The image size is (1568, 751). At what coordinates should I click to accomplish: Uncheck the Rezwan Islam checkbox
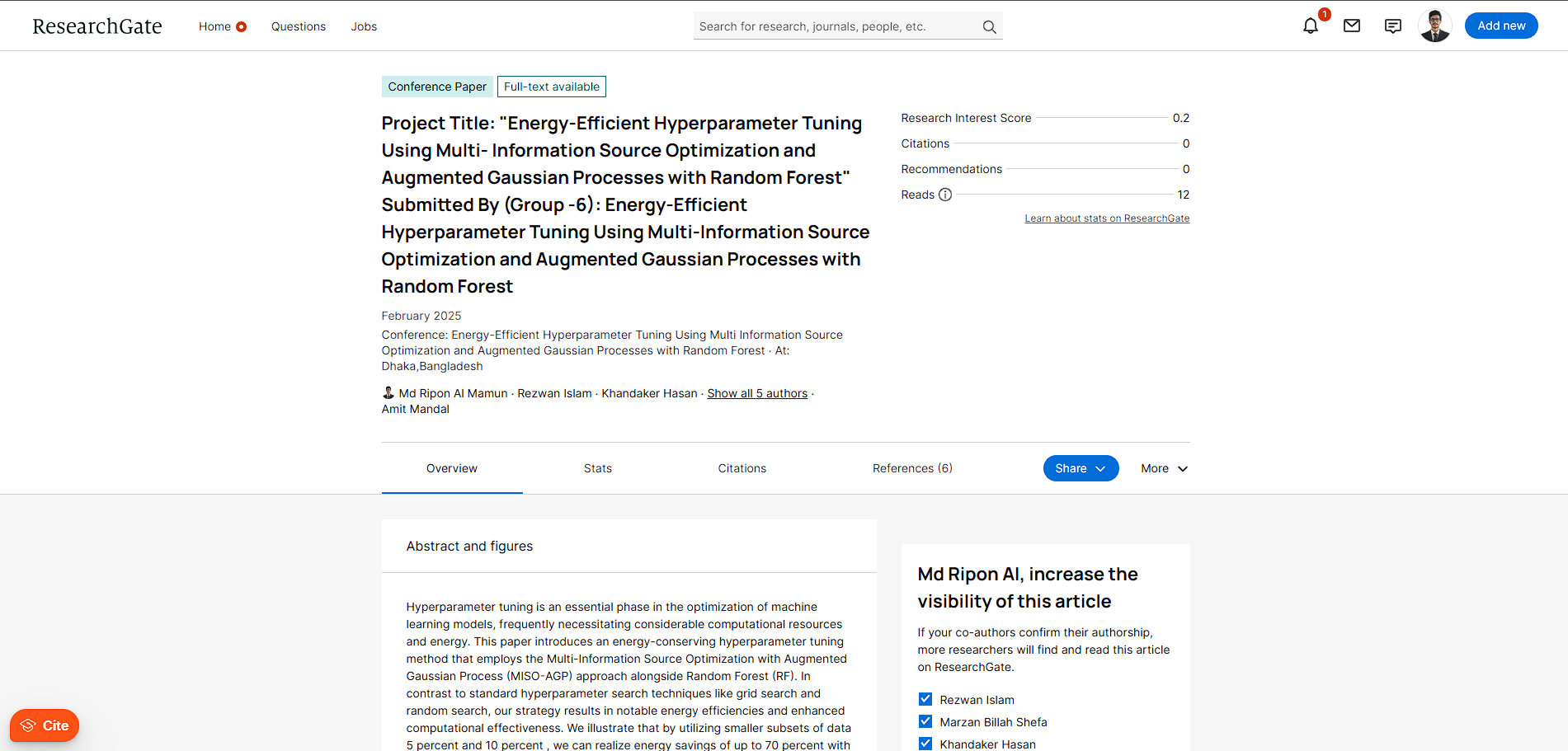click(x=925, y=699)
